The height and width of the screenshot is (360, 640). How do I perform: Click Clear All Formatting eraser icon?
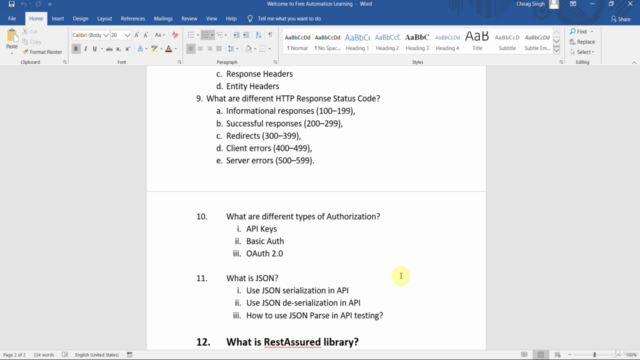point(175,35)
